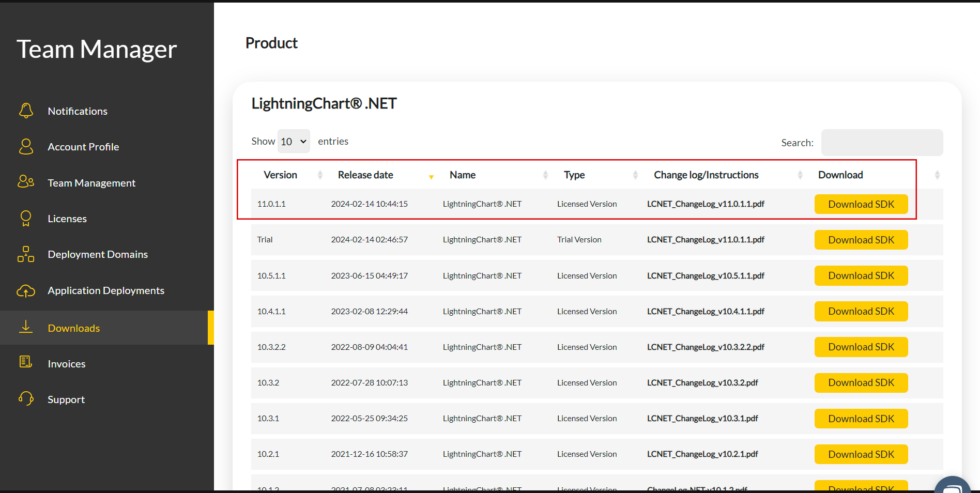This screenshot has width=980, height=493.
Task: Sort table by Download column
Action: (x=840, y=175)
